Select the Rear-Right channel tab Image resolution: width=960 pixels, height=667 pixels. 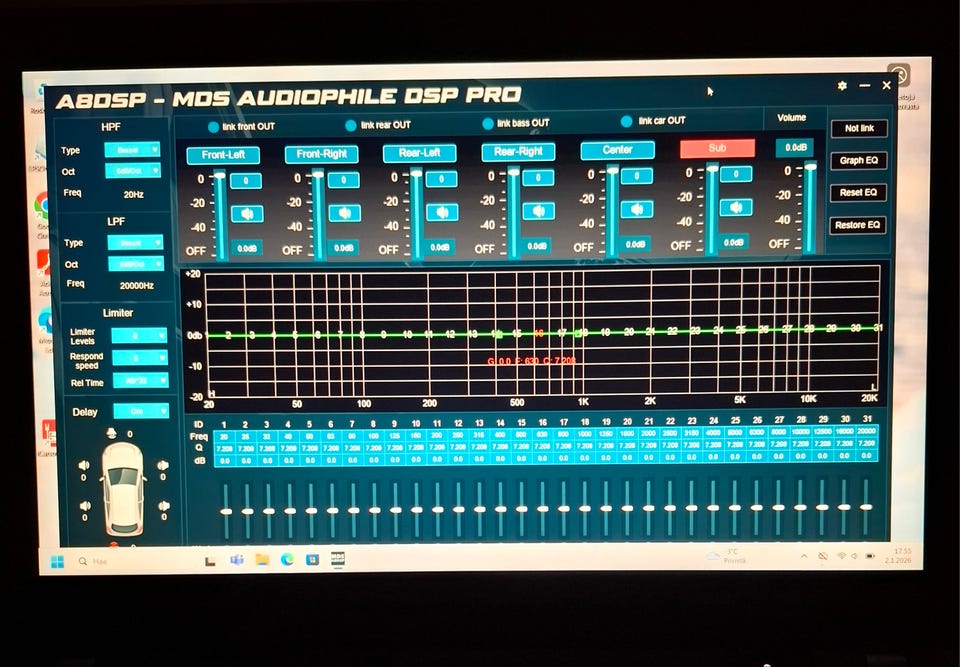pyautogui.click(x=518, y=152)
